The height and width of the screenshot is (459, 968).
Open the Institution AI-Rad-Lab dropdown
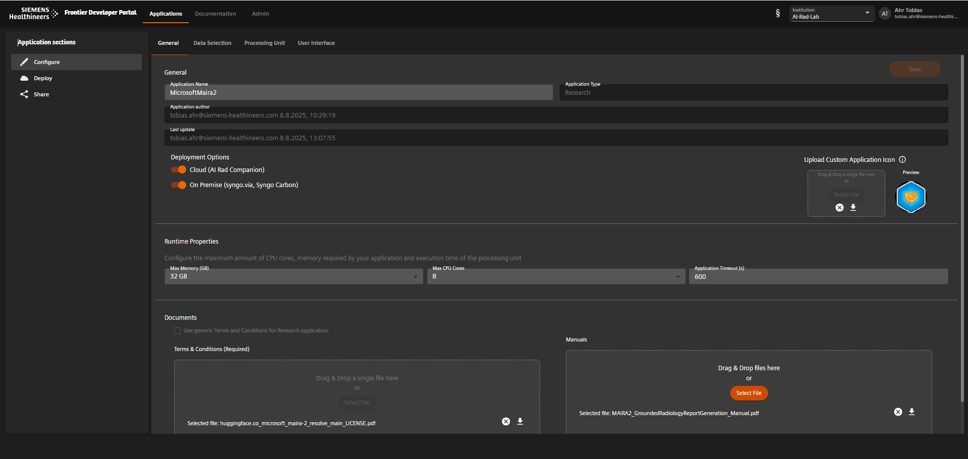[x=831, y=14]
